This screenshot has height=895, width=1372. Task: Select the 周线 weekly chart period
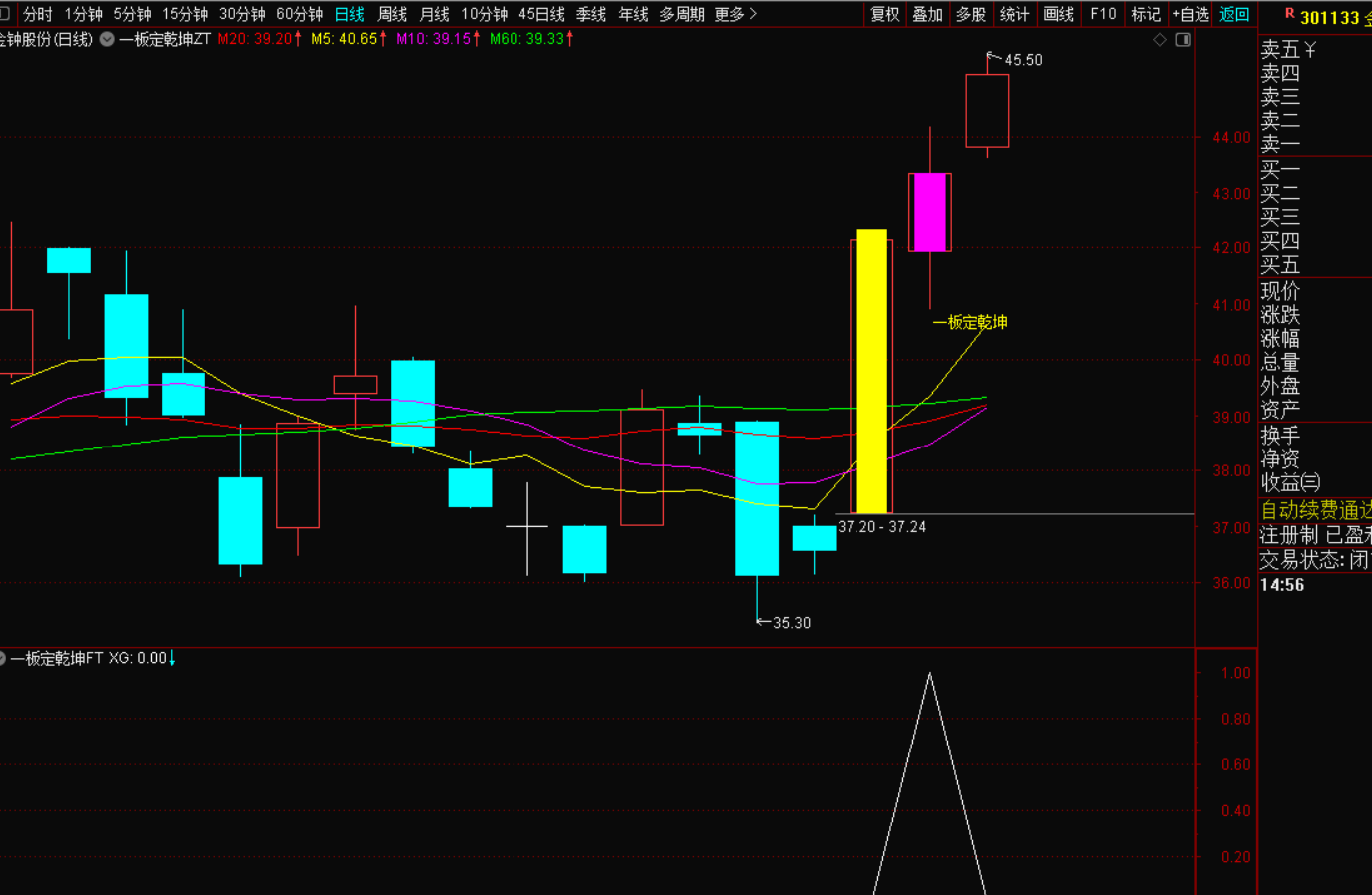[x=392, y=14]
